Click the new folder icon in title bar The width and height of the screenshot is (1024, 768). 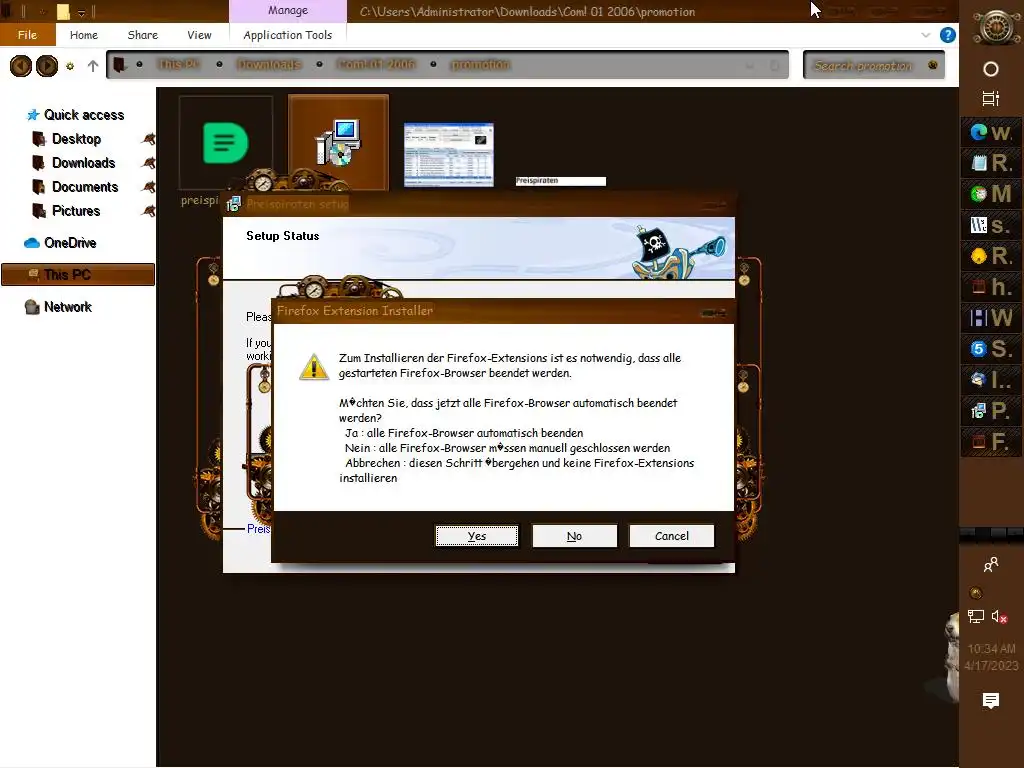63,11
